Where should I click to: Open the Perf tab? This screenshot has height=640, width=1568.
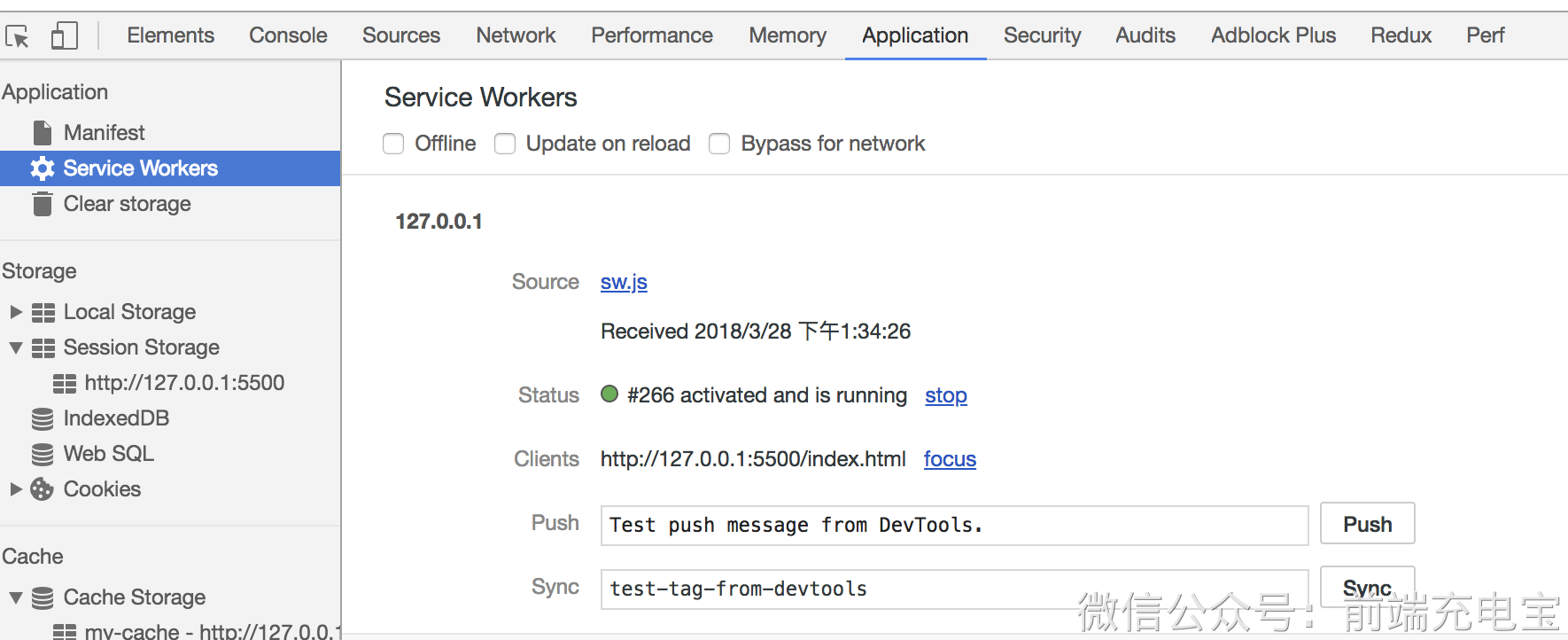tap(1486, 35)
